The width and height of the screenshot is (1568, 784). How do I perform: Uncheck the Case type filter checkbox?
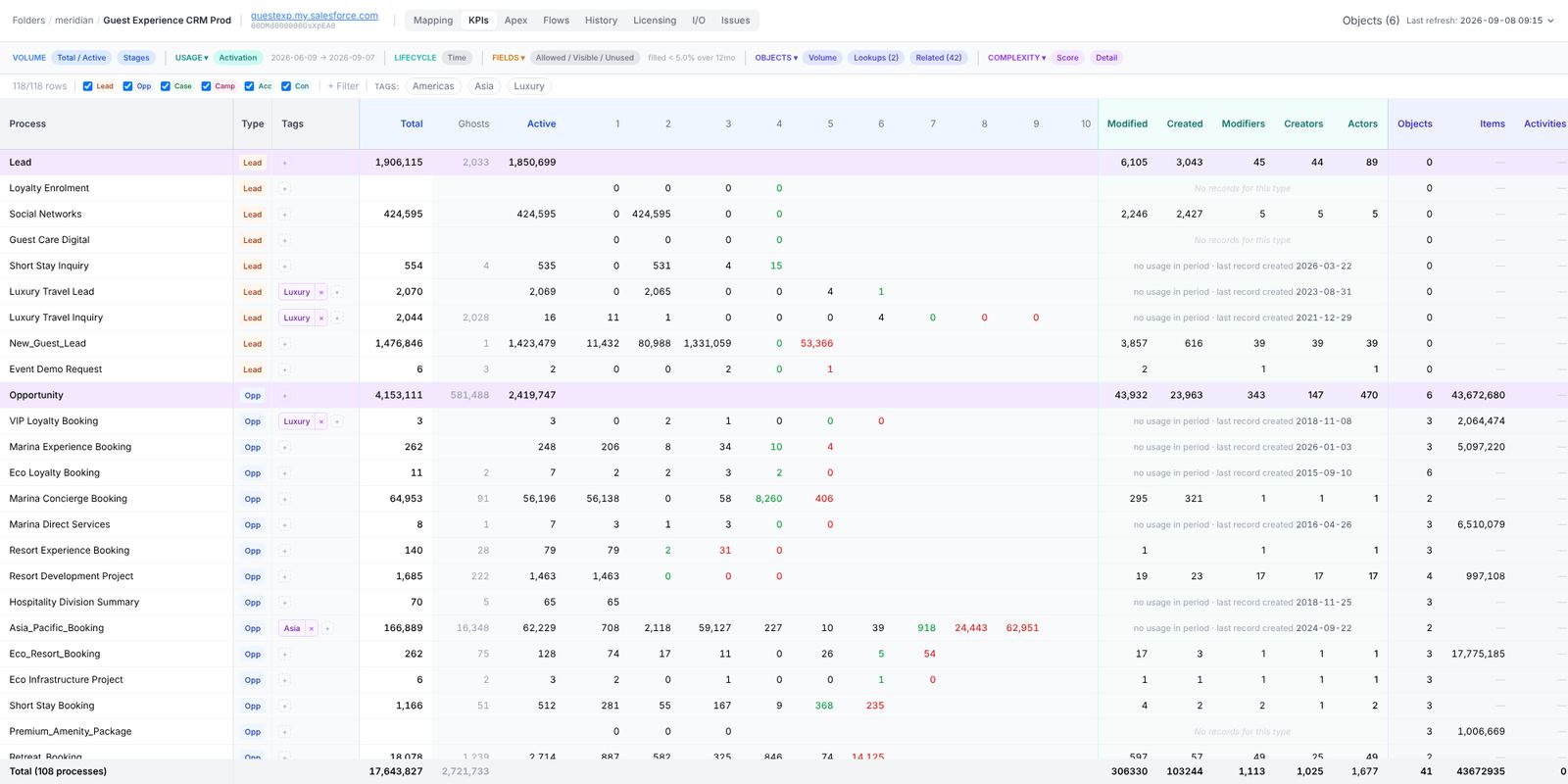pos(166,86)
